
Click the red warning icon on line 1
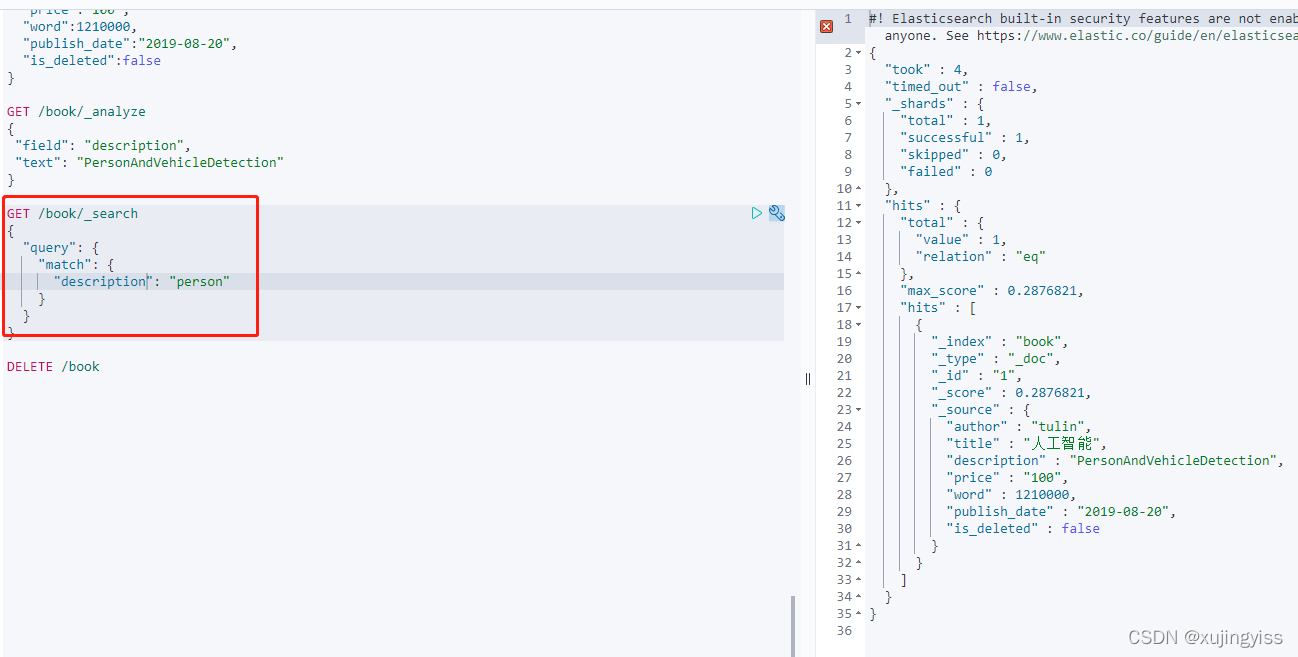[826, 26]
